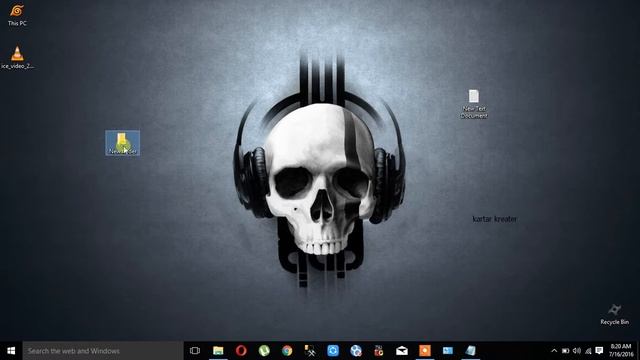
Task: Open the Action Center notifications
Action: click(599, 351)
